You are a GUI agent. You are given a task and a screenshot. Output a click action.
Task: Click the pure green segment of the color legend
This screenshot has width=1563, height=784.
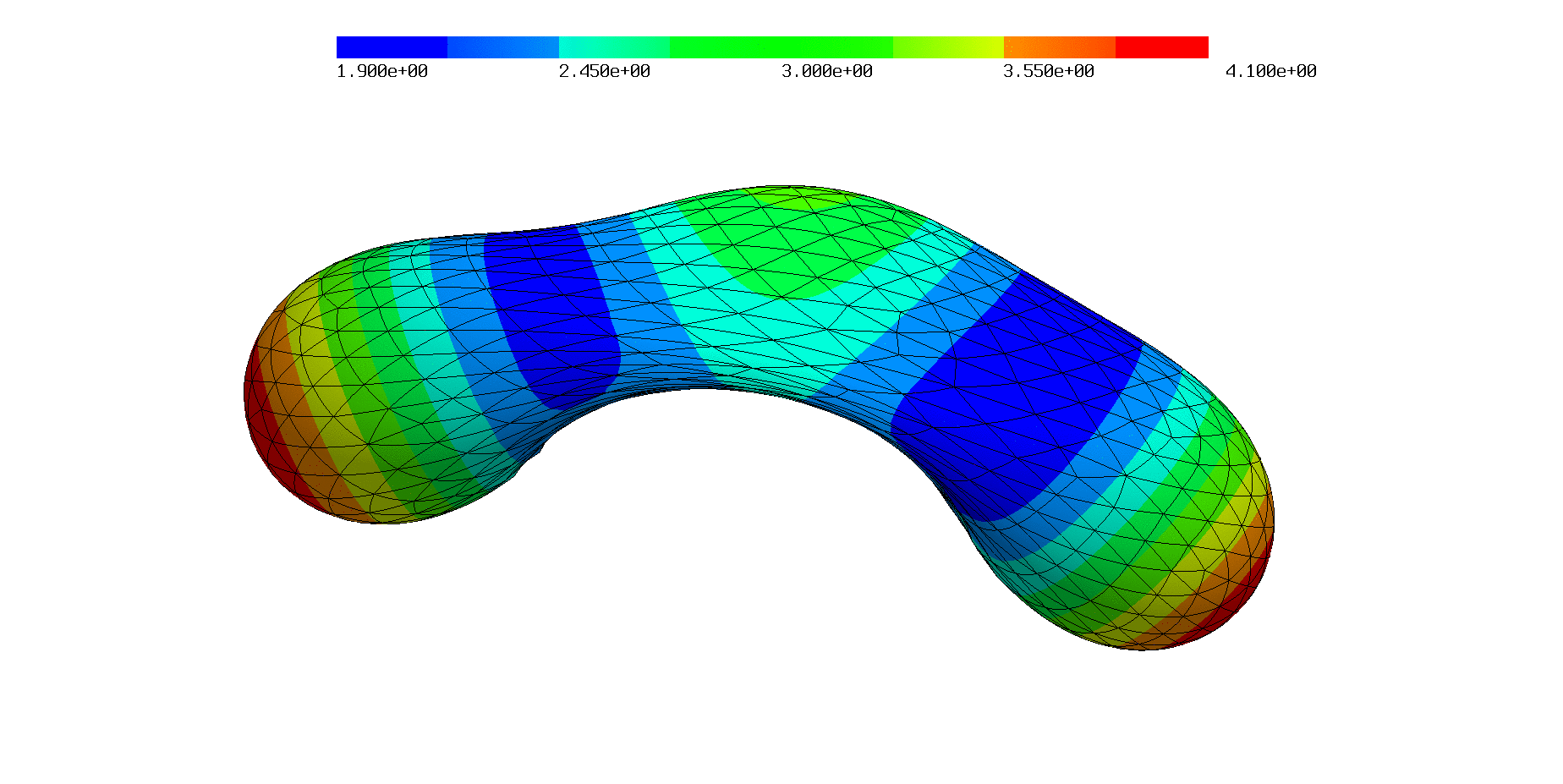pos(781,47)
